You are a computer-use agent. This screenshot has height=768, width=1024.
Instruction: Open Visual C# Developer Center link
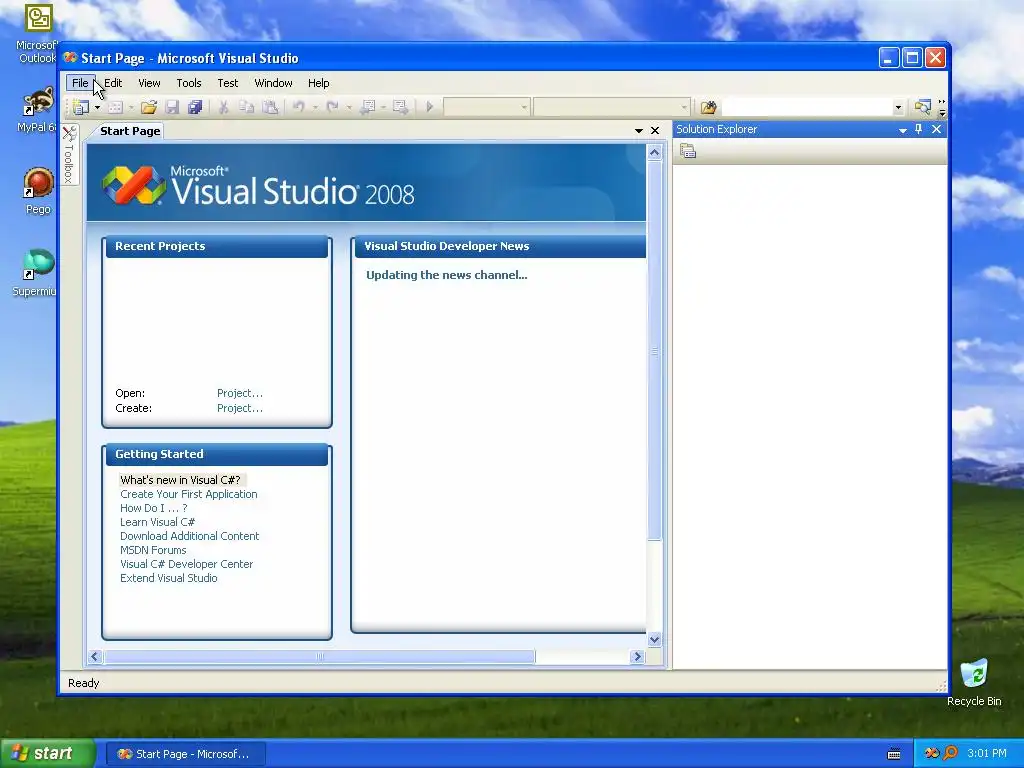click(x=186, y=564)
